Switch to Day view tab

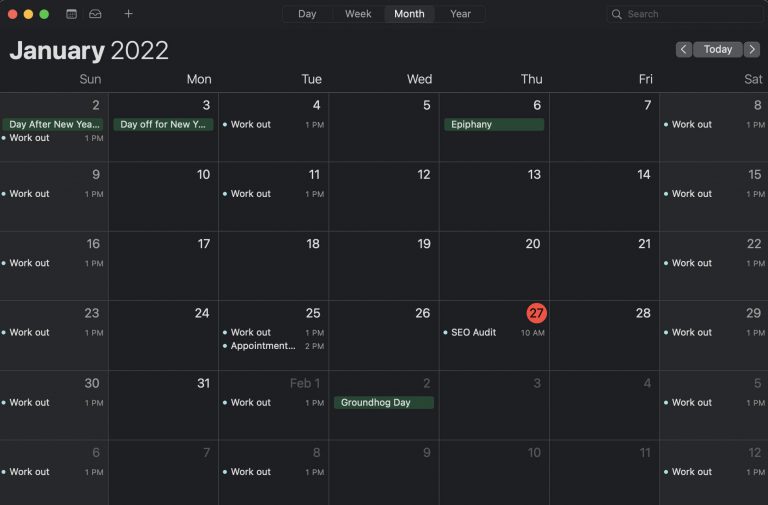click(307, 14)
